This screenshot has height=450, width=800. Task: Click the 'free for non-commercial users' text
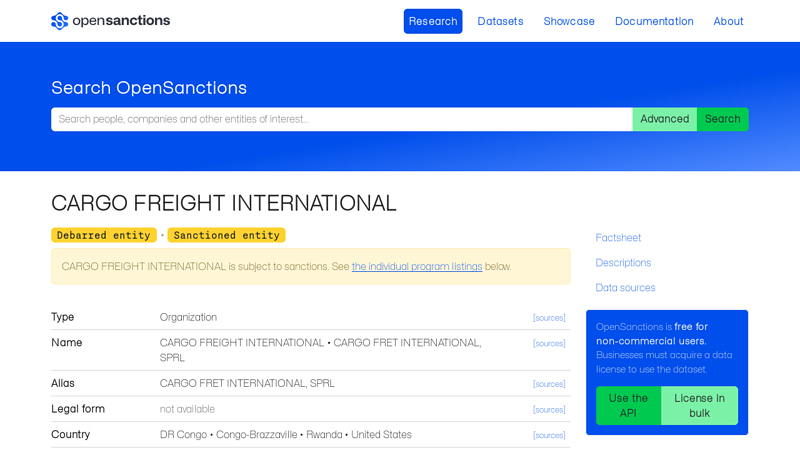(652, 334)
